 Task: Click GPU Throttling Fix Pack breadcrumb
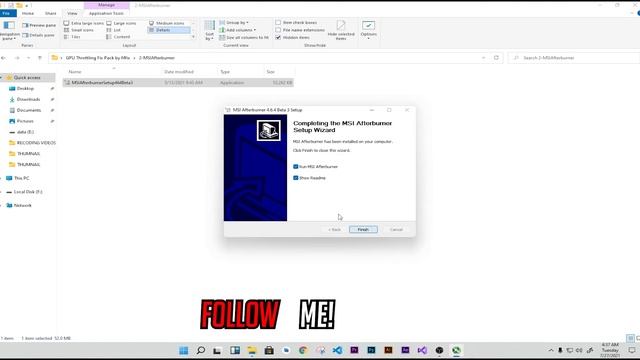[98, 58]
